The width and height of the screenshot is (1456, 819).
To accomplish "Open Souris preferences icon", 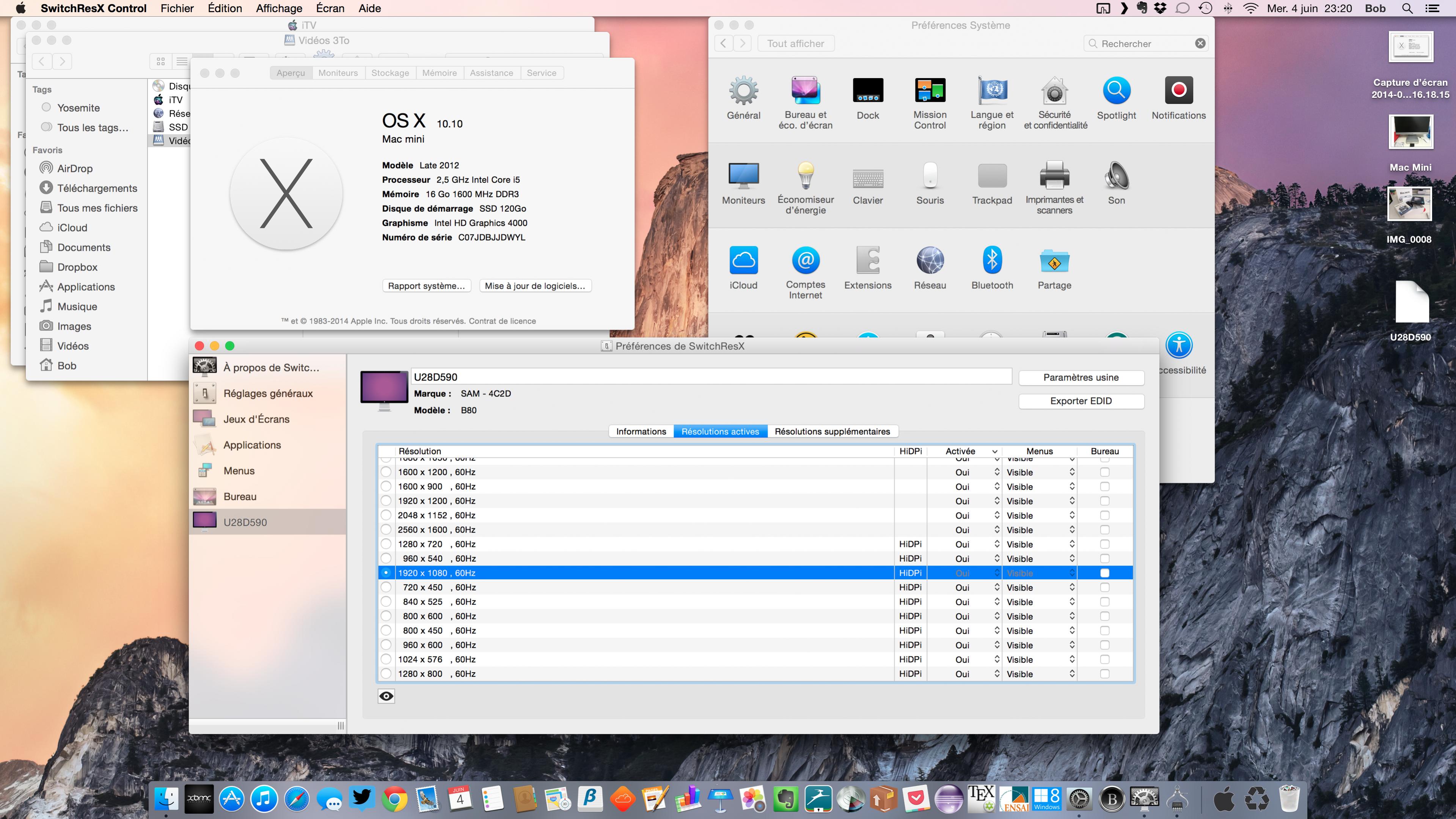I will 930,182.
